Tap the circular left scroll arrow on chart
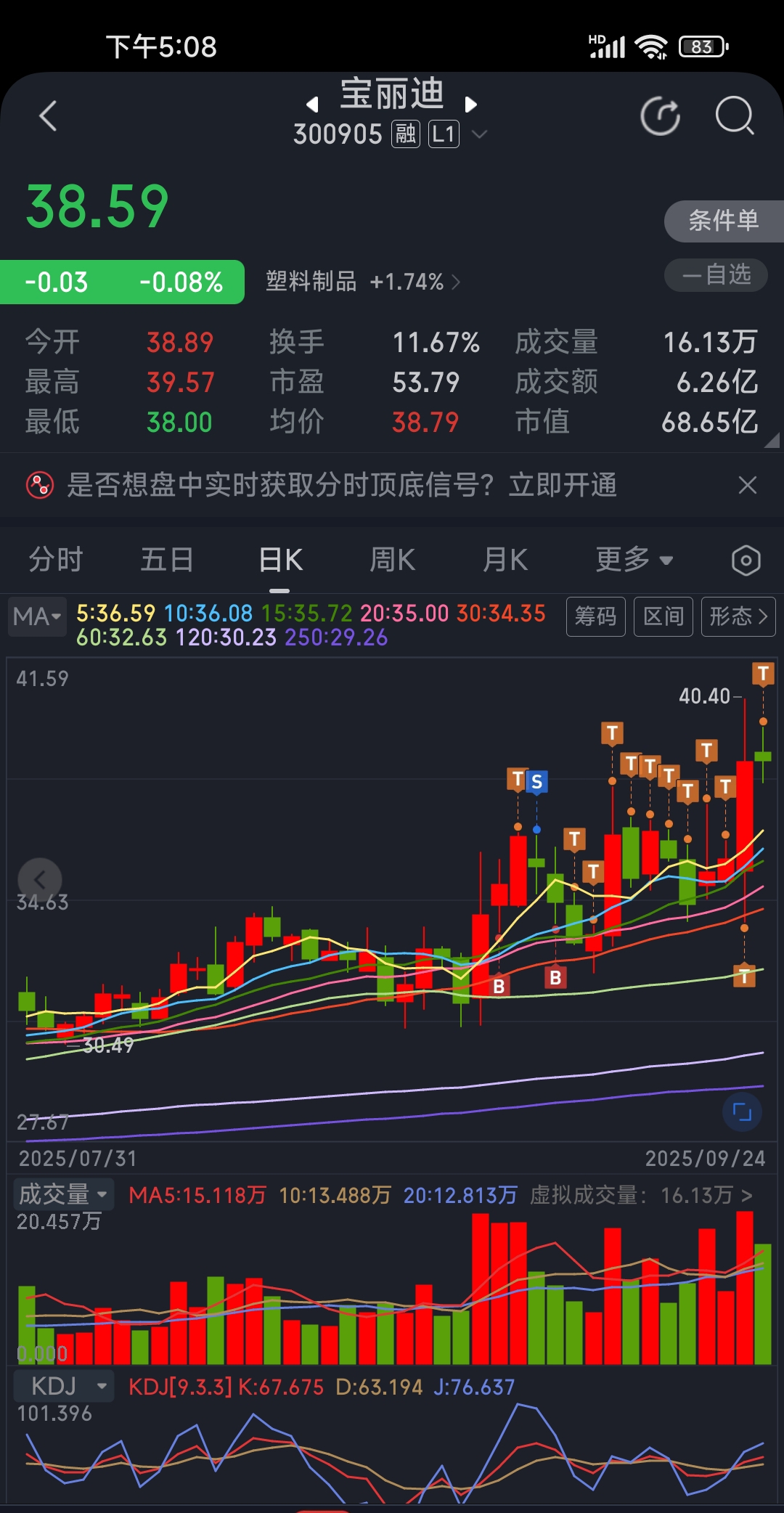The width and height of the screenshot is (784, 1513). 40,880
